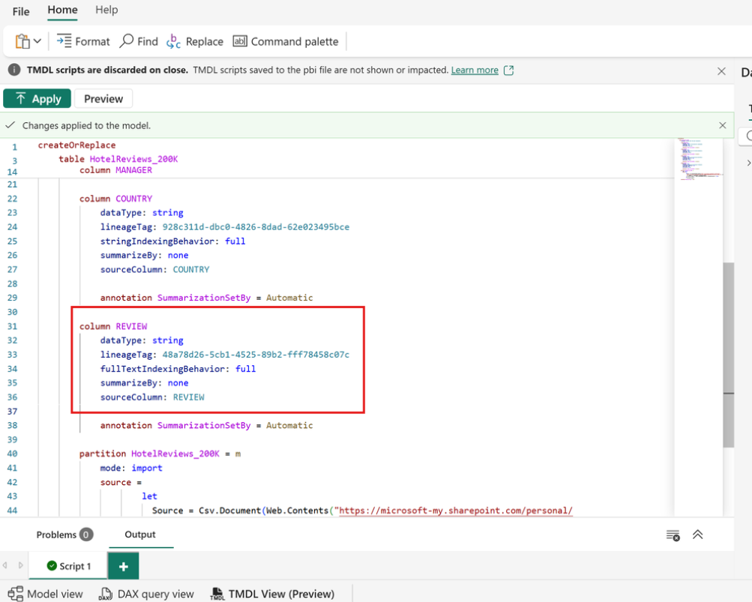Open TMDL View (Preview)

point(272,594)
